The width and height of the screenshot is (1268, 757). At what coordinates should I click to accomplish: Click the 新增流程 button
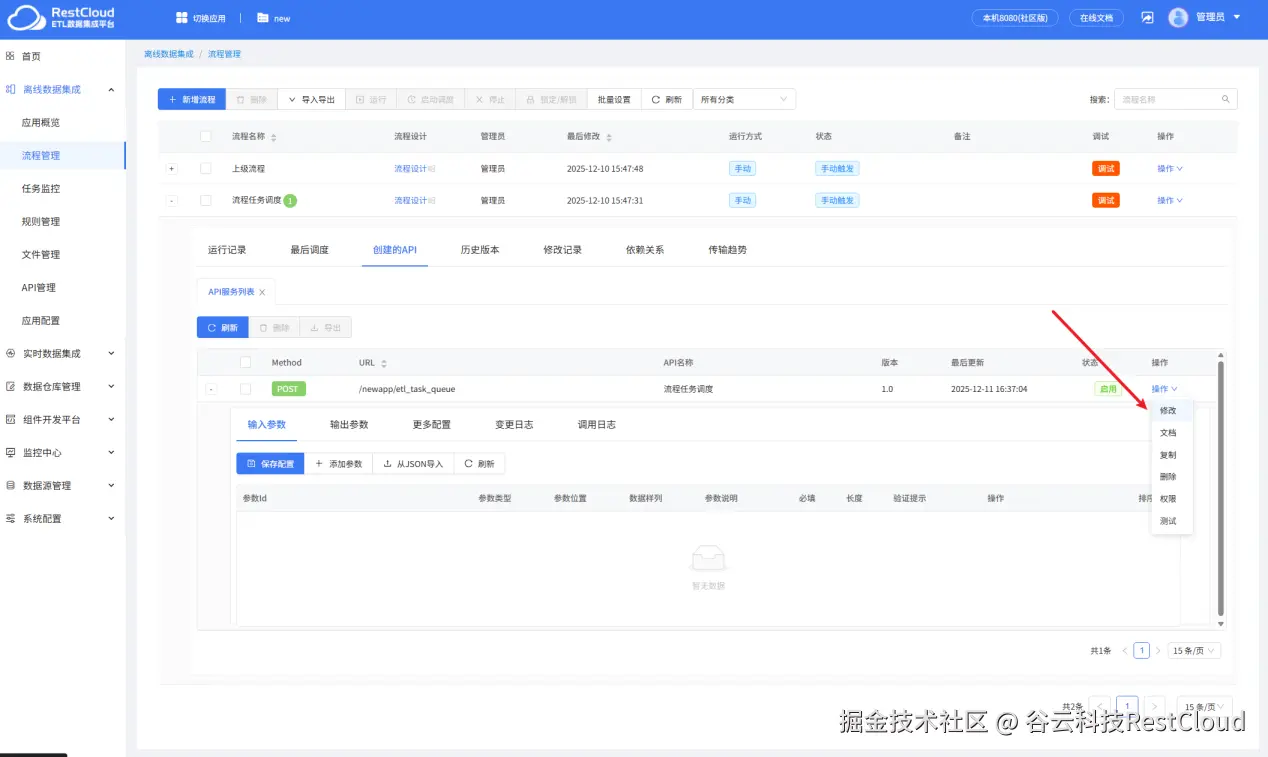[x=191, y=99]
